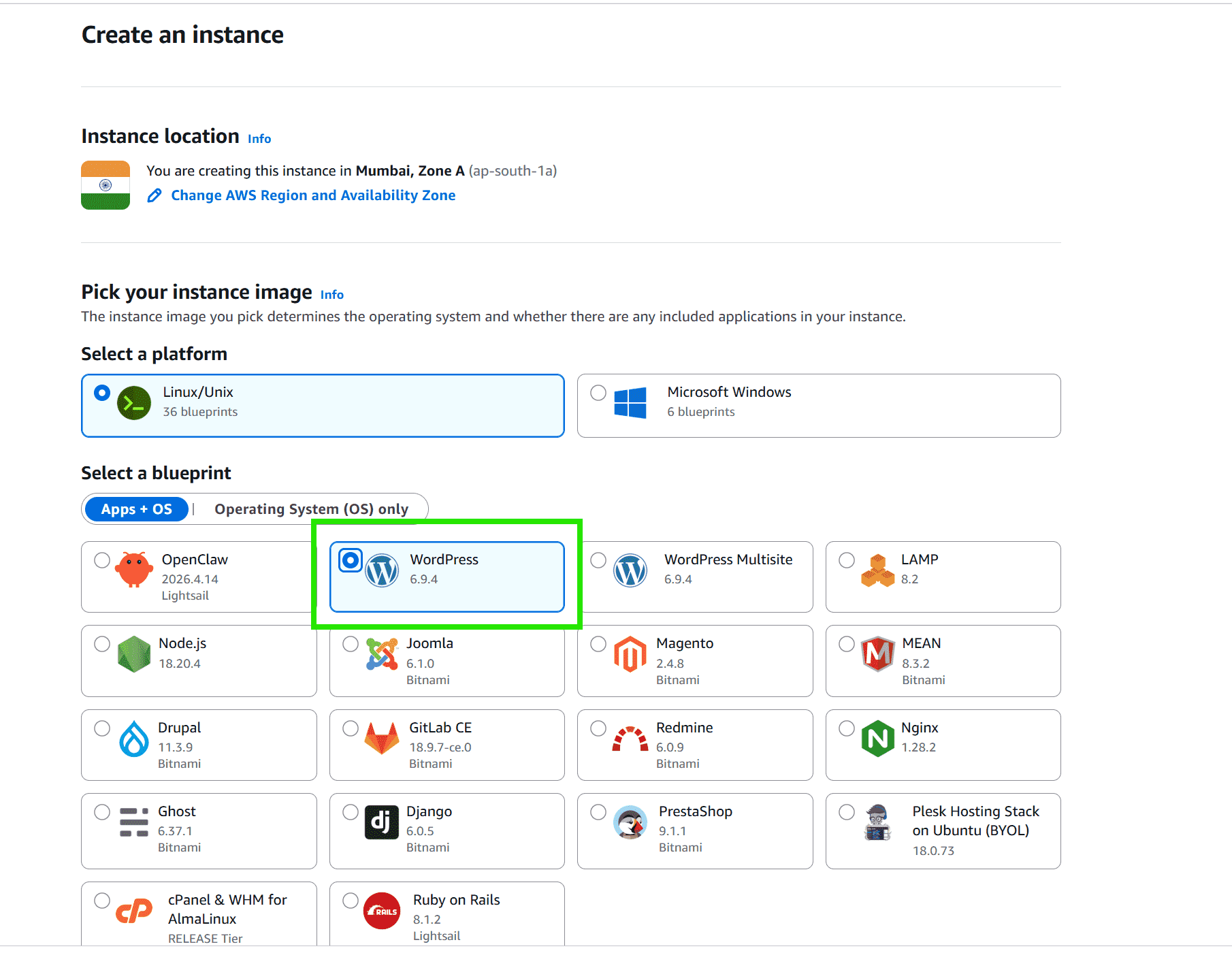Click the Plesk Hosting Stack robot icon
The height and width of the screenshot is (953, 1232).
click(878, 822)
